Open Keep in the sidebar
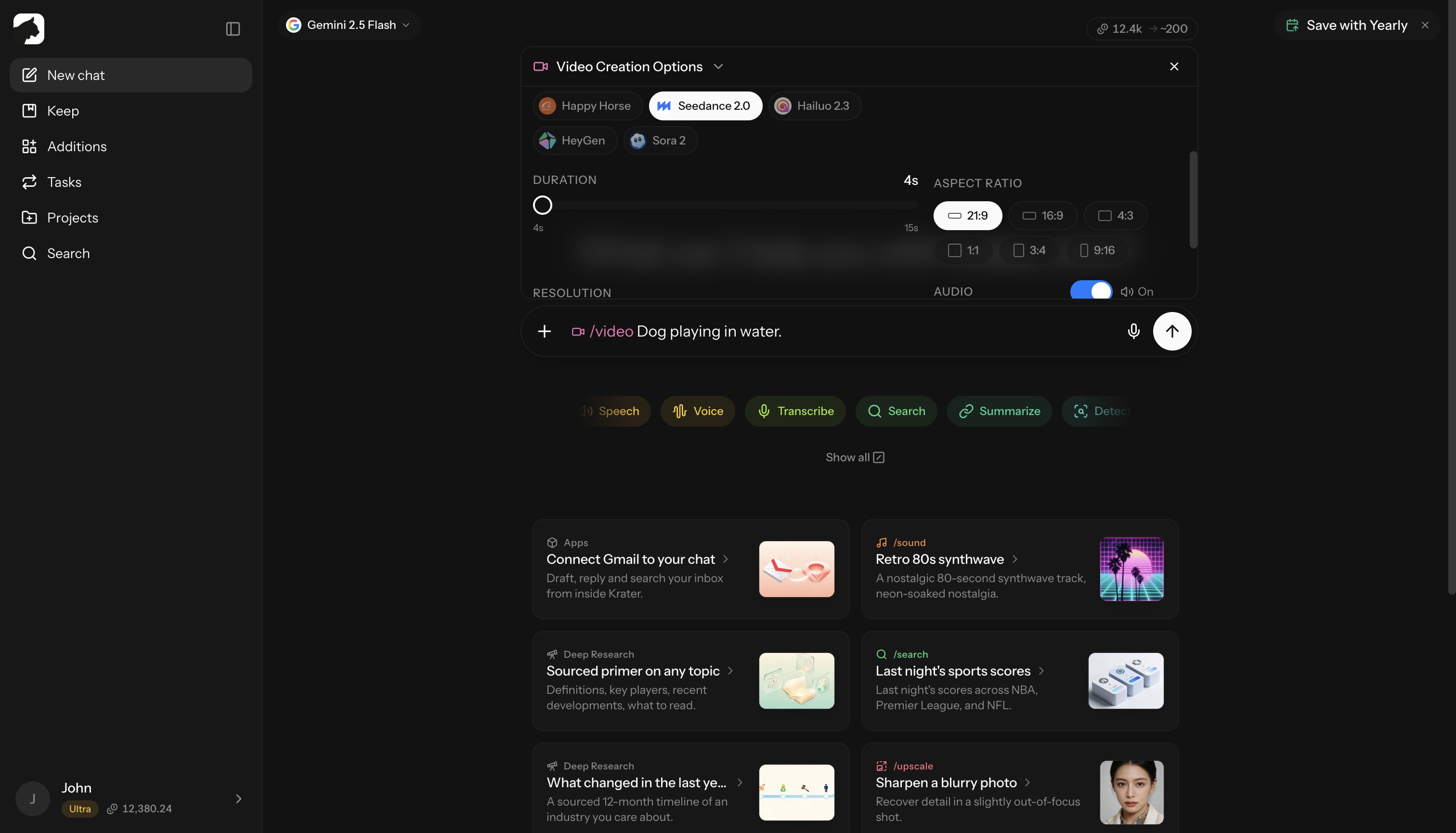The height and width of the screenshot is (833, 1456). pyautogui.click(x=130, y=110)
